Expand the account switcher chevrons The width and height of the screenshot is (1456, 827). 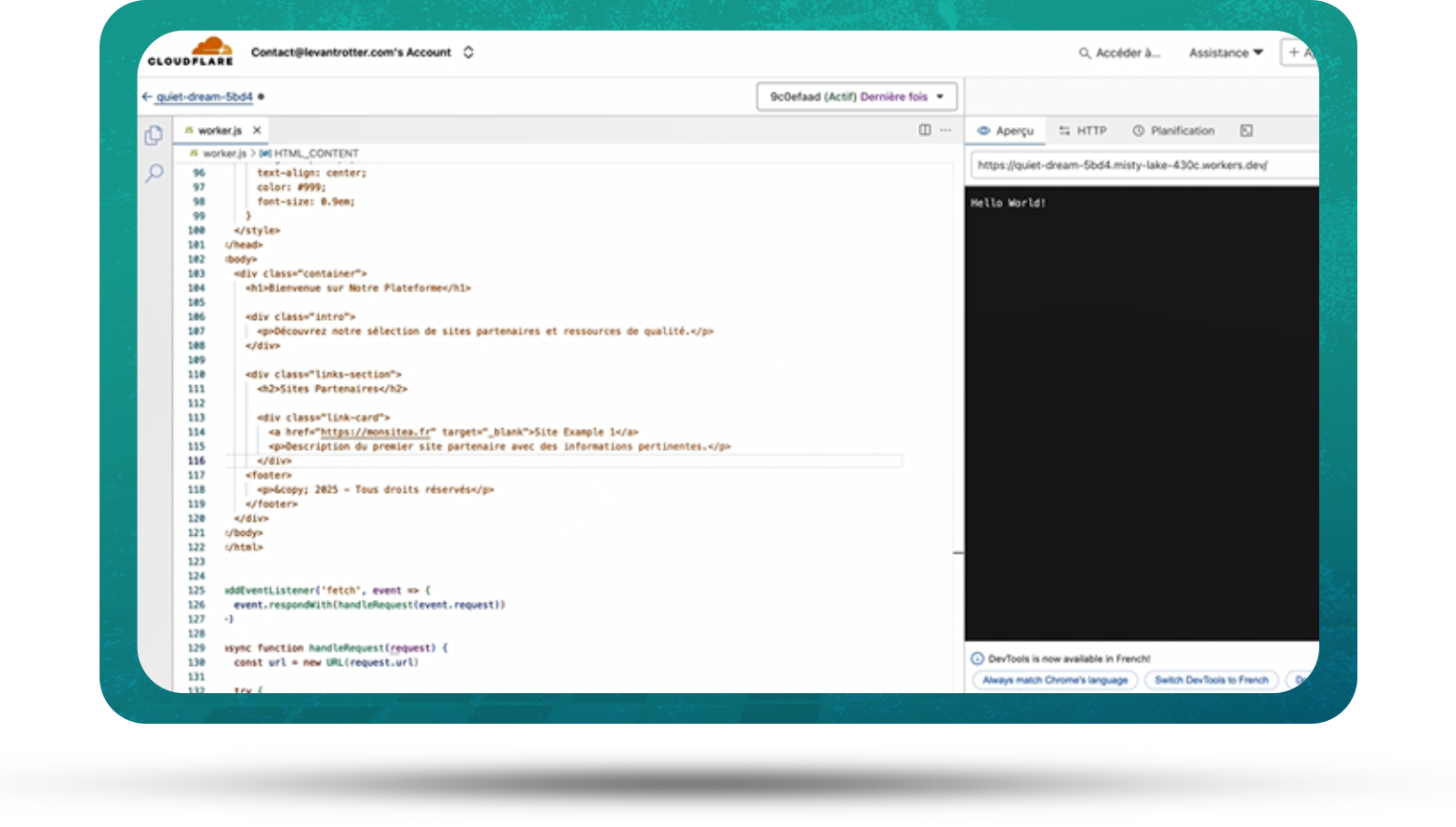tap(468, 53)
